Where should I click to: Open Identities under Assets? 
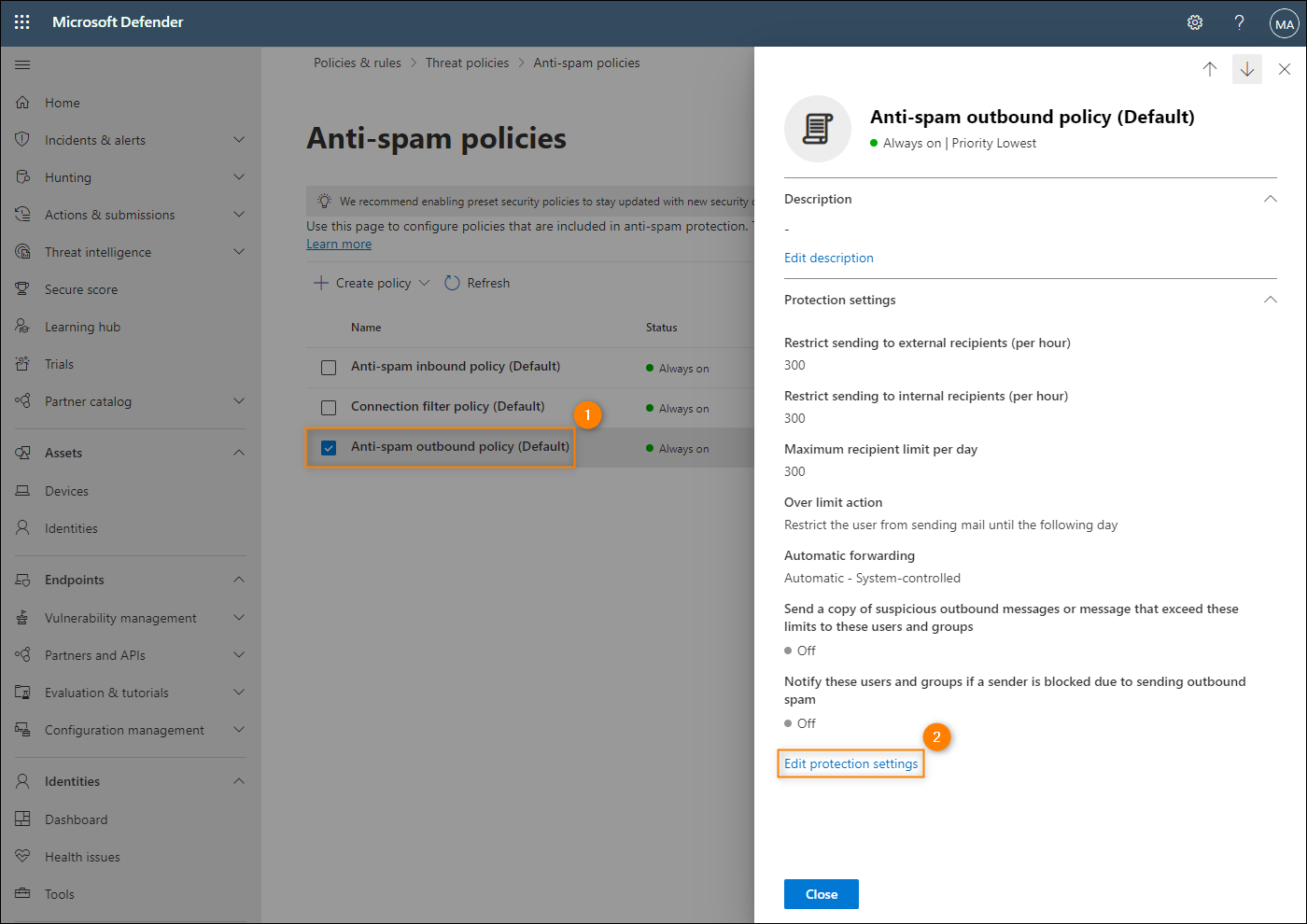click(x=71, y=528)
